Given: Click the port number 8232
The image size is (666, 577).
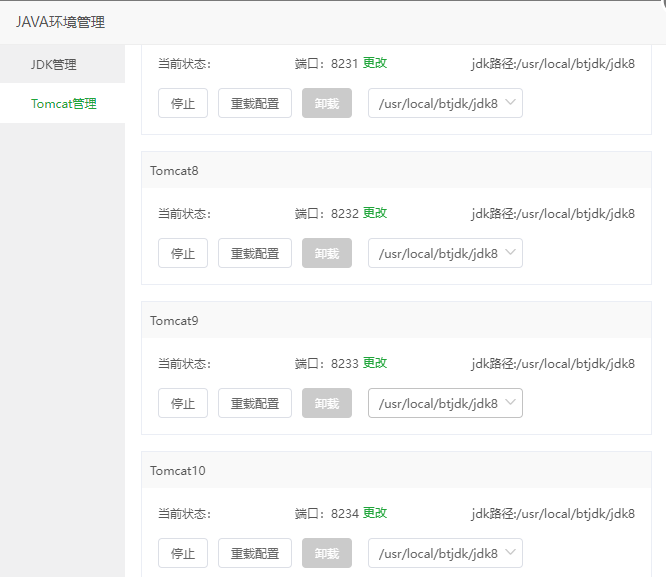Looking at the screenshot, I should click(x=345, y=214).
